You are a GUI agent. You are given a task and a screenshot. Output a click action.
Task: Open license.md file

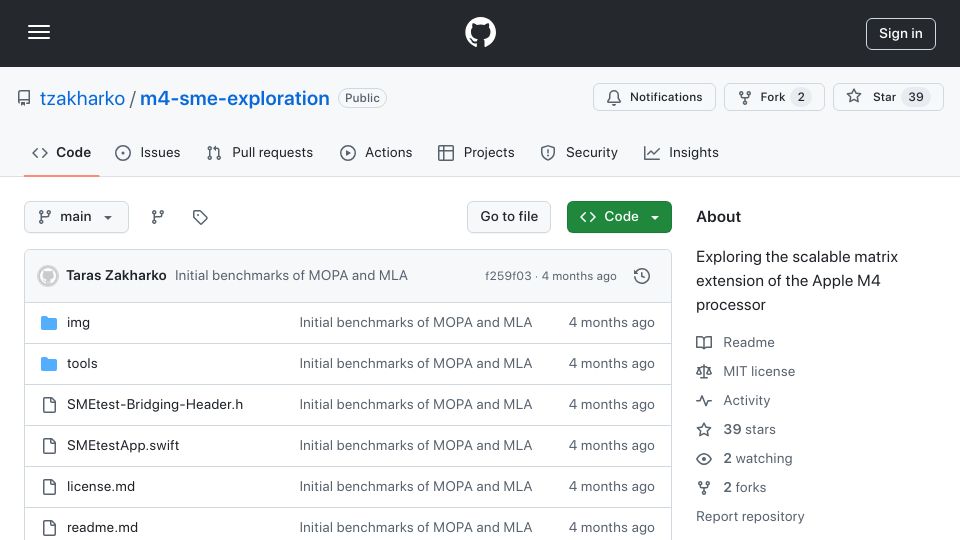[101, 487]
